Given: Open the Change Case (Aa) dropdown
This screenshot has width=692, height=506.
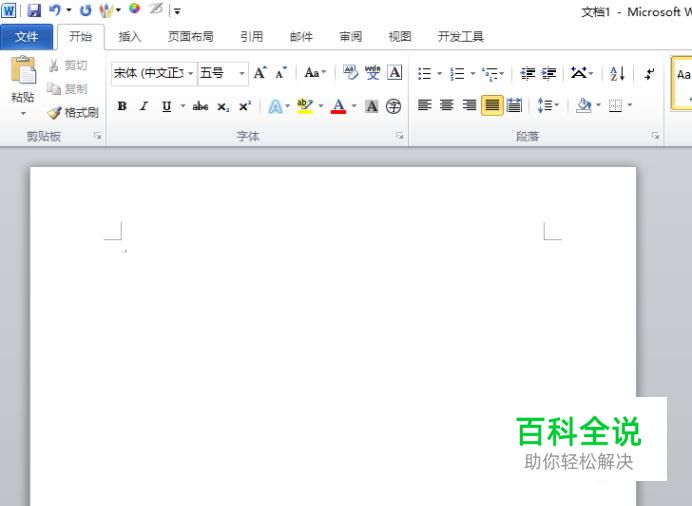Looking at the screenshot, I should (315, 73).
